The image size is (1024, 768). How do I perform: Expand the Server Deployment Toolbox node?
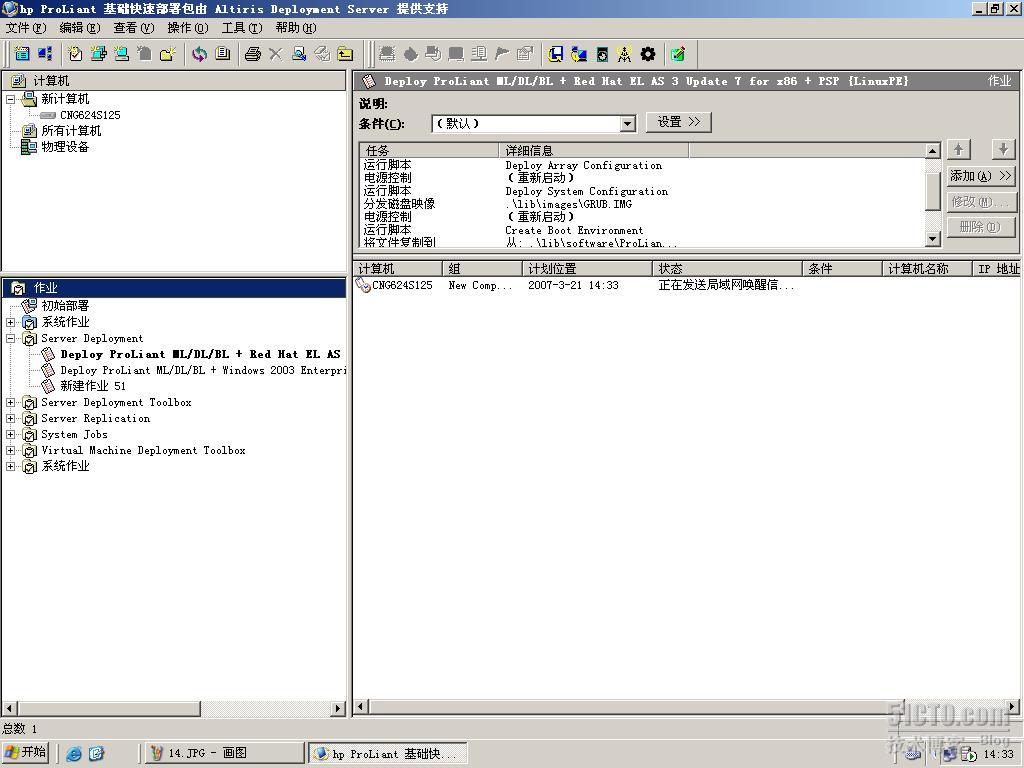(10, 402)
